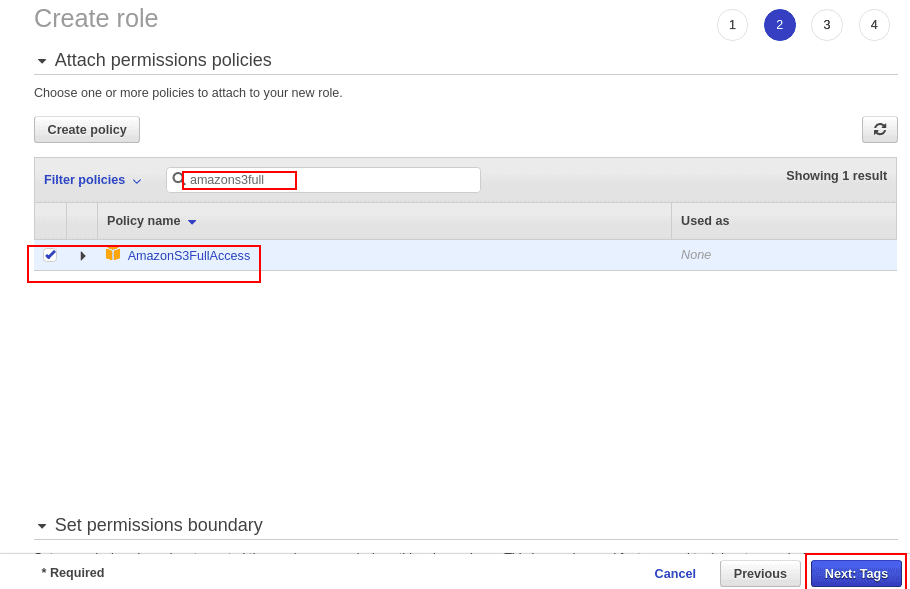Click the refresh policies icon button
910x589 pixels.
879,129
